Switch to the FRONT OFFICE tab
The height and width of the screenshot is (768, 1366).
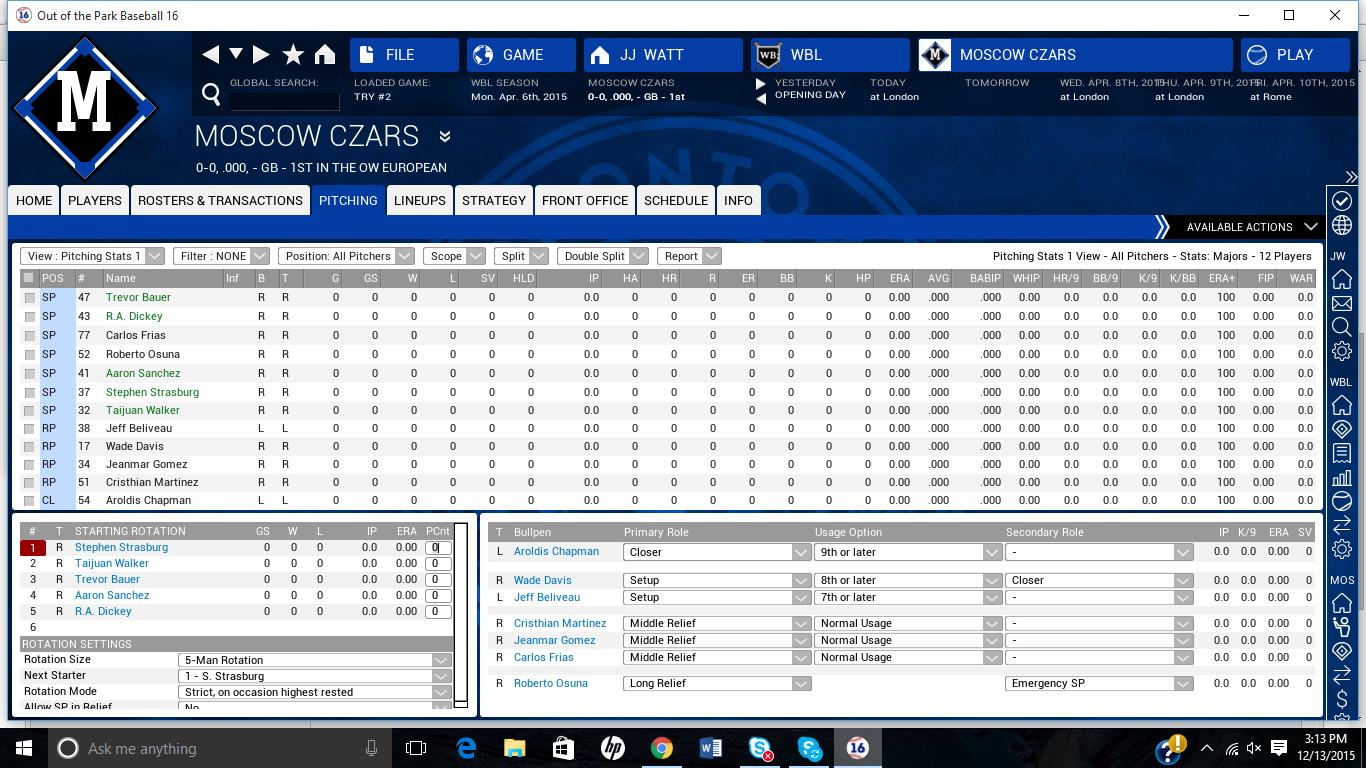tap(585, 200)
